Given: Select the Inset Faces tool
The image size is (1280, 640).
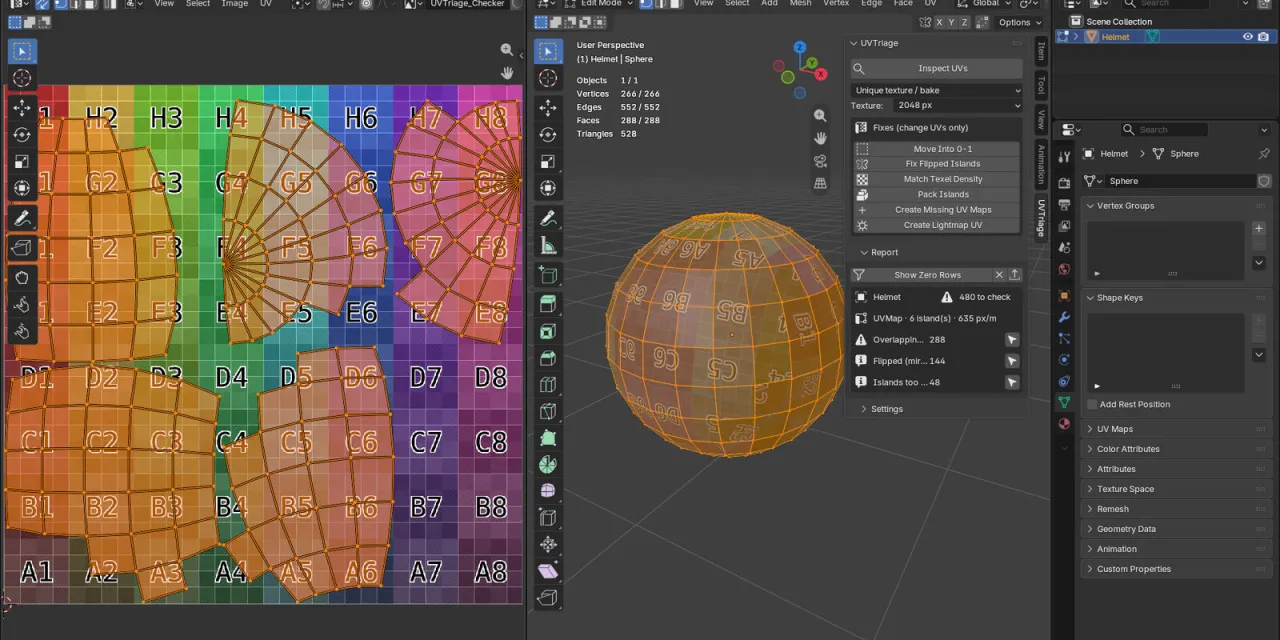Looking at the screenshot, I should [547, 331].
